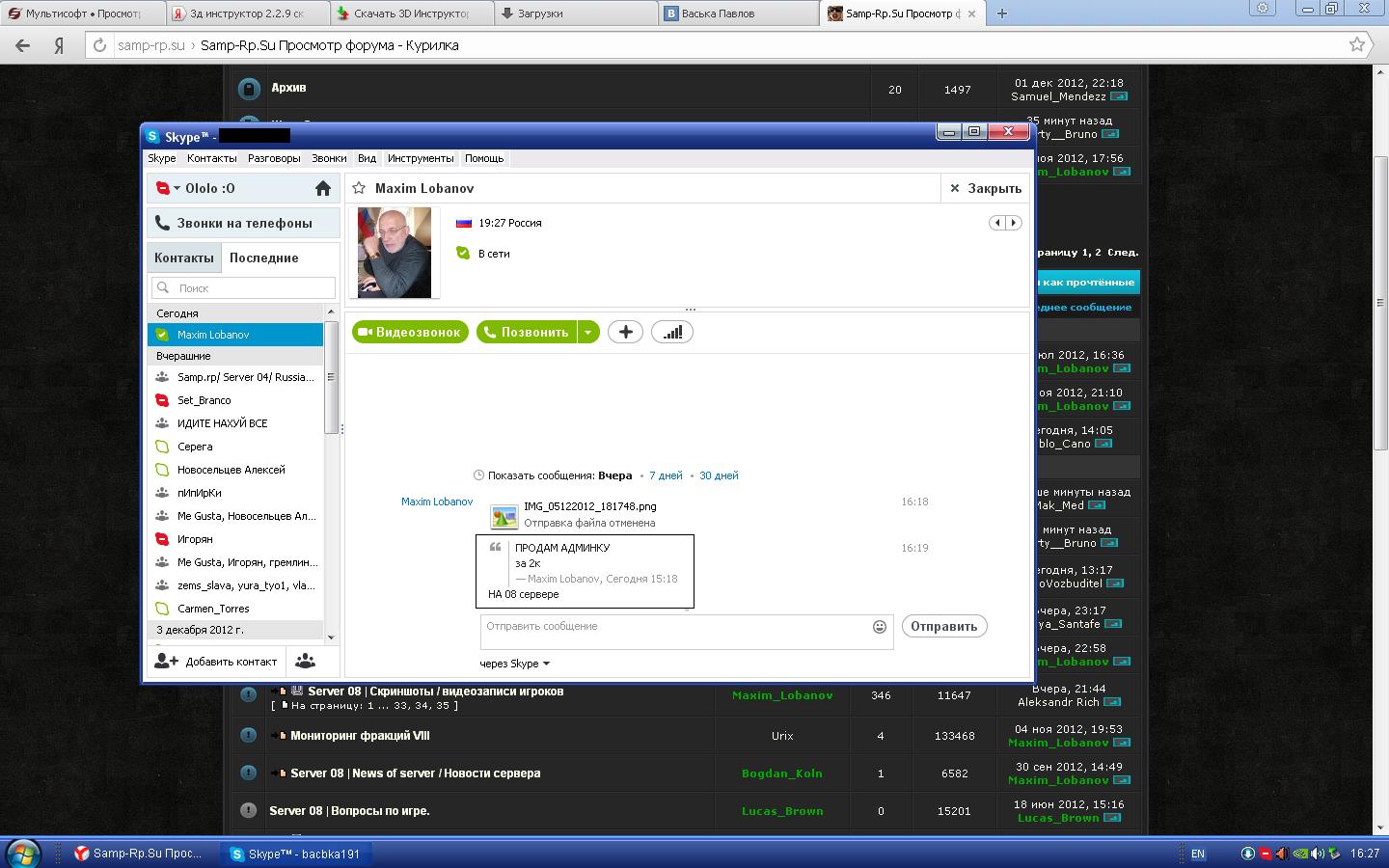Viewport: 1389px width, 868px height.
Task: Click the contact list scroll-up arrow
Action: click(x=331, y=313)
